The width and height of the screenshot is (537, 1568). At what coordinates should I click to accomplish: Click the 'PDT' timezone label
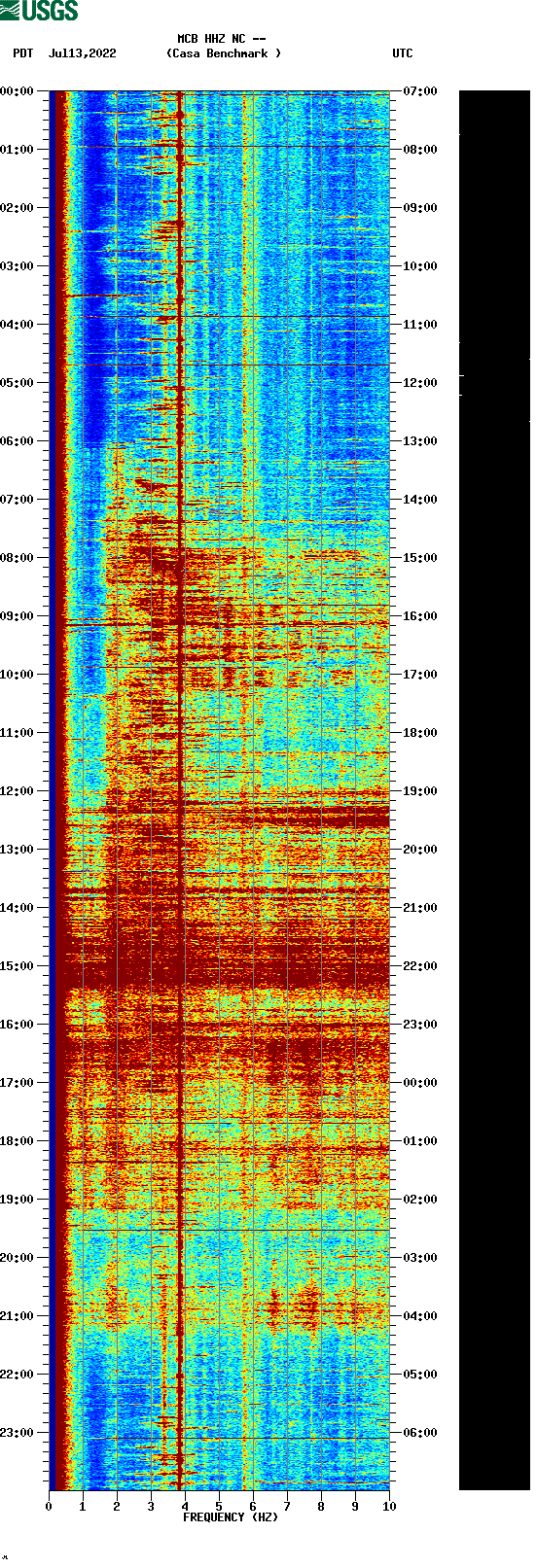(x=22, y=53)
